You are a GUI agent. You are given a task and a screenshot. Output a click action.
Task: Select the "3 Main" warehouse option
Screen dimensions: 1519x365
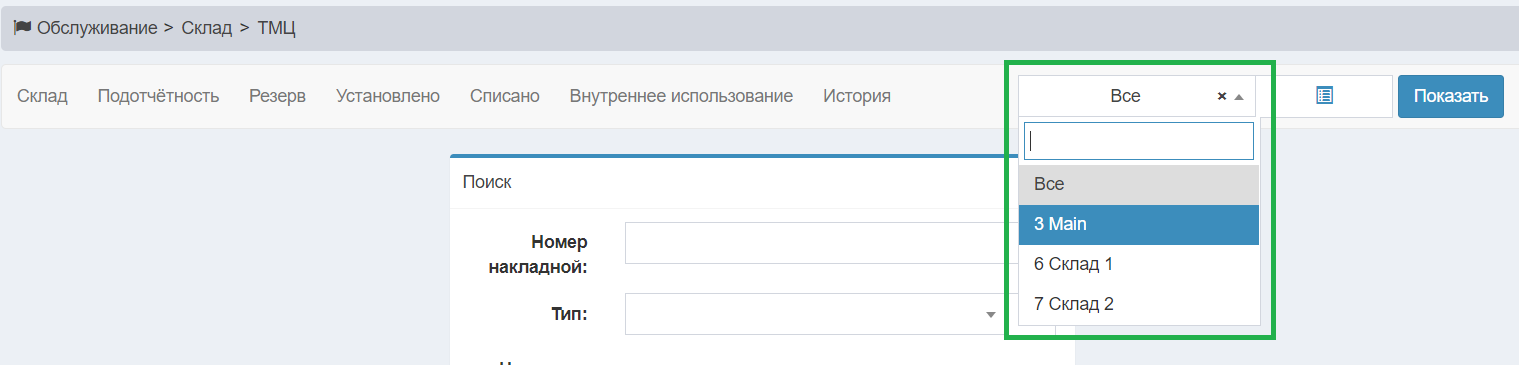point(1138,224)
